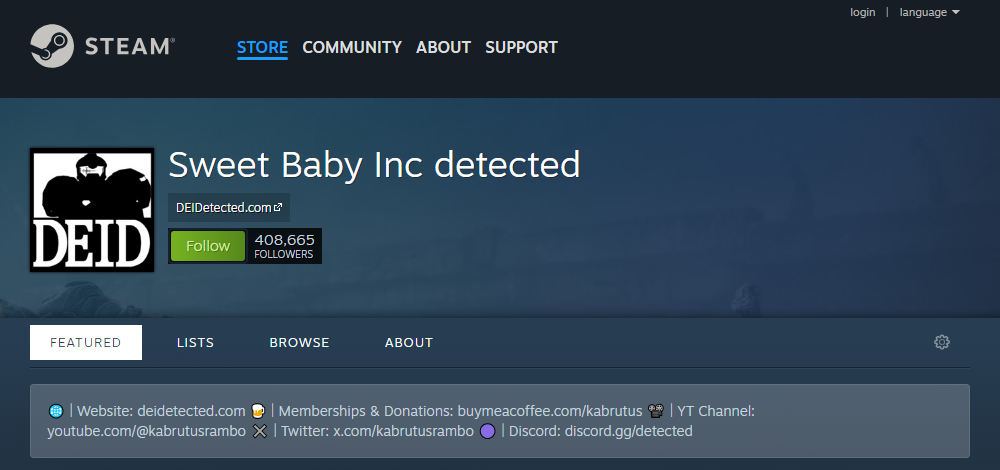Viewport: 1000px width, 470px height.
Task: Follow the Sweet Baby Inc detected curator
Action: (x=208, y=246)
